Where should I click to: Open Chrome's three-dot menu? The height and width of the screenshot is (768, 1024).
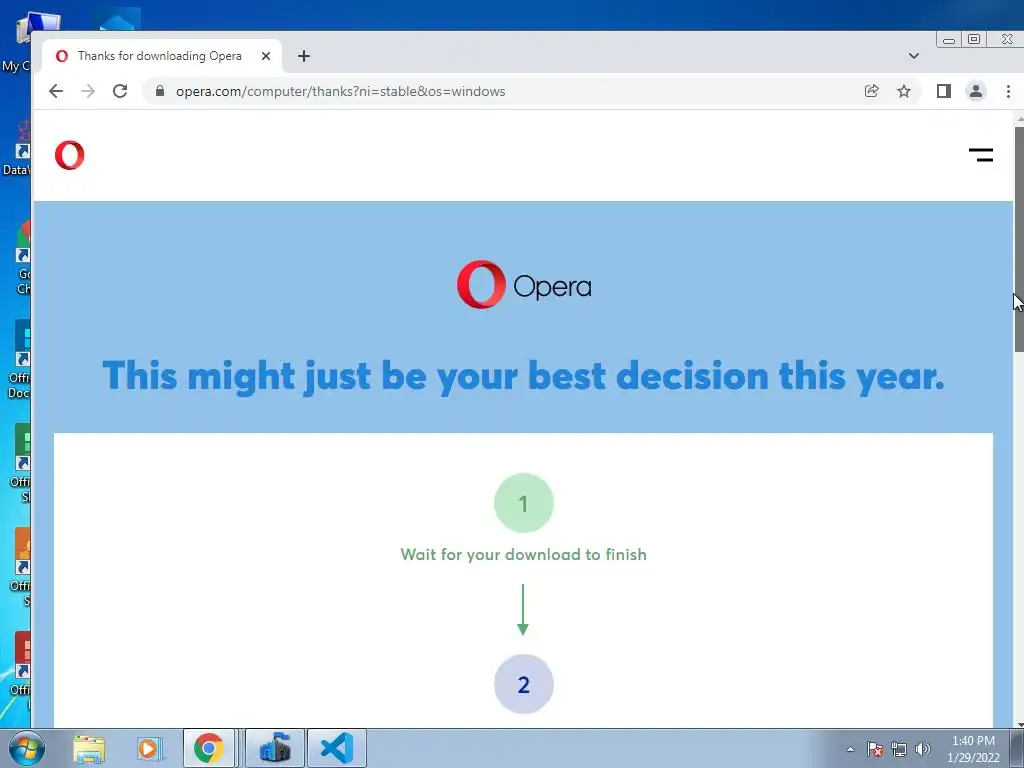coord(1008,91)
